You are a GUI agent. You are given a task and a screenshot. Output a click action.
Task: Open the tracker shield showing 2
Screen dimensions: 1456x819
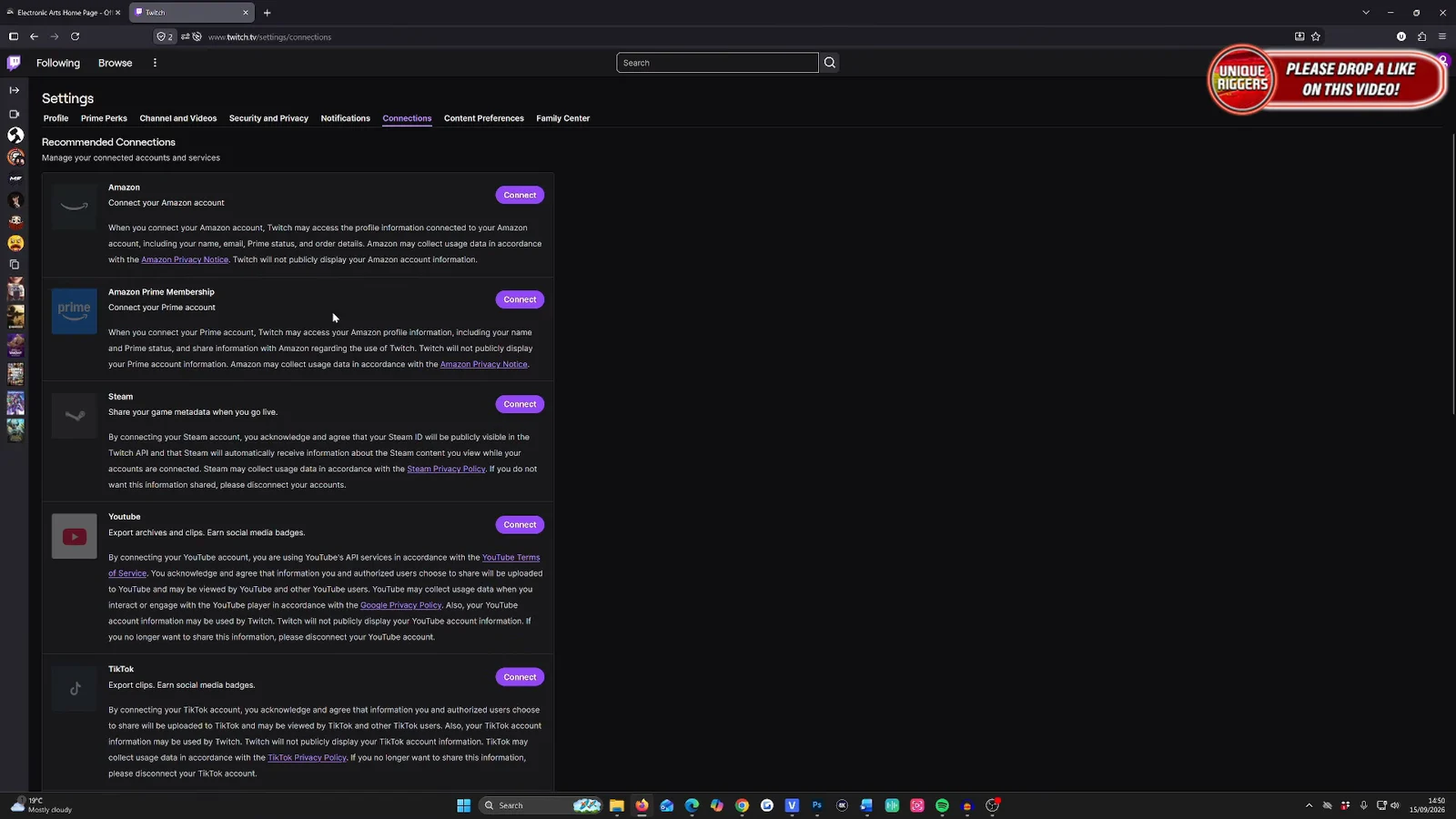click(165, 36)
